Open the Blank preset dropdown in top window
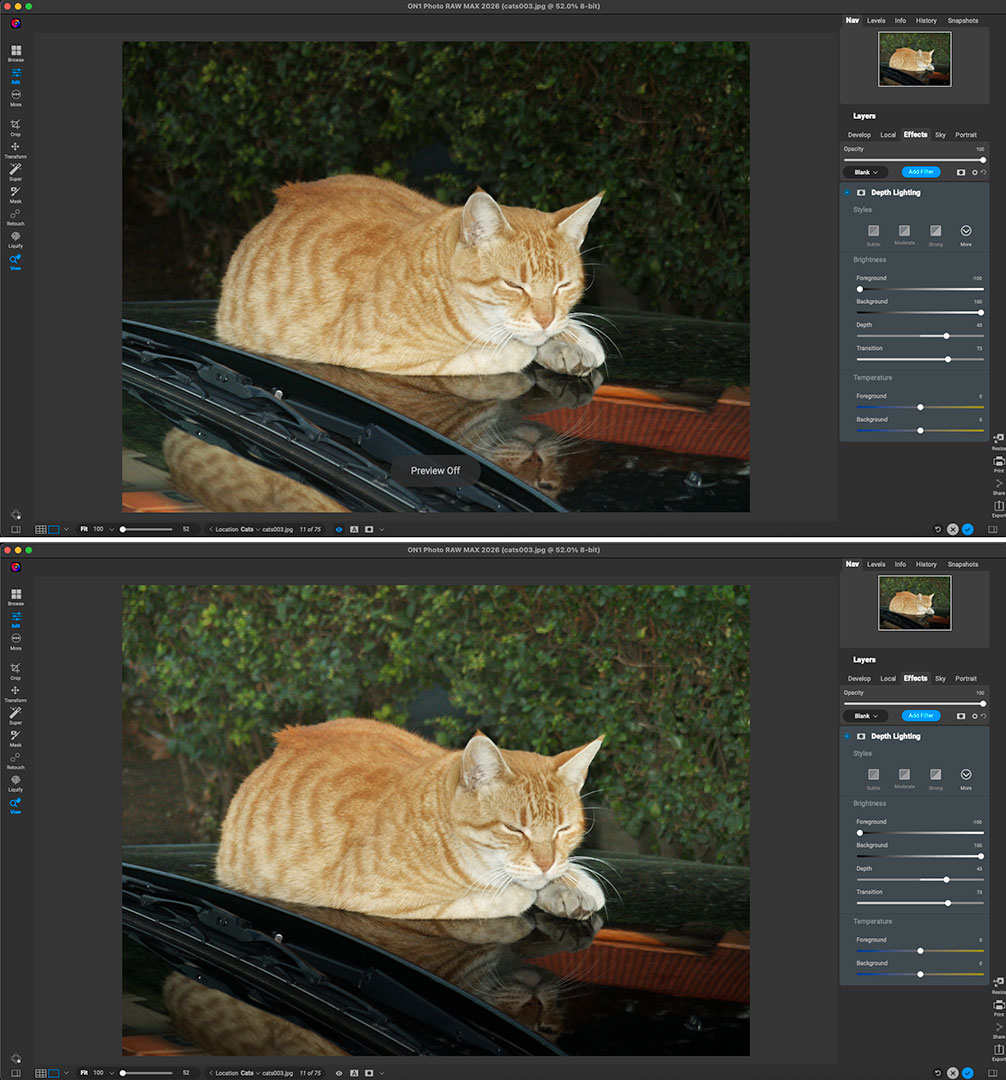 865,172
